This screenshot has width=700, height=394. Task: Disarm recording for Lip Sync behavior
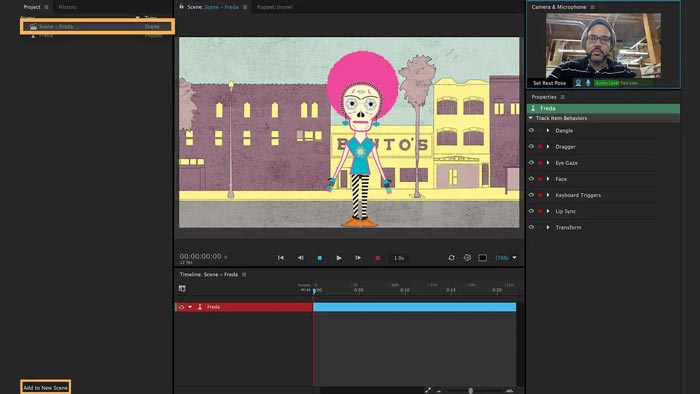coord(540,211)
